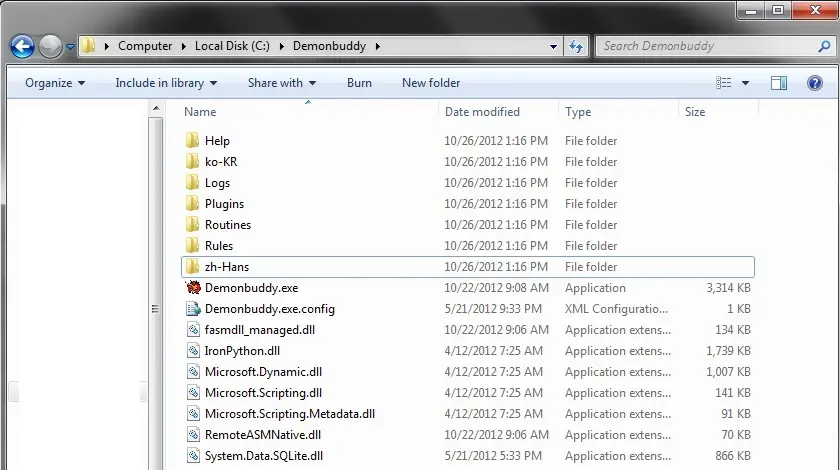
Task: Select the Plugins folder icon
Action: click(x=193, y=203)
